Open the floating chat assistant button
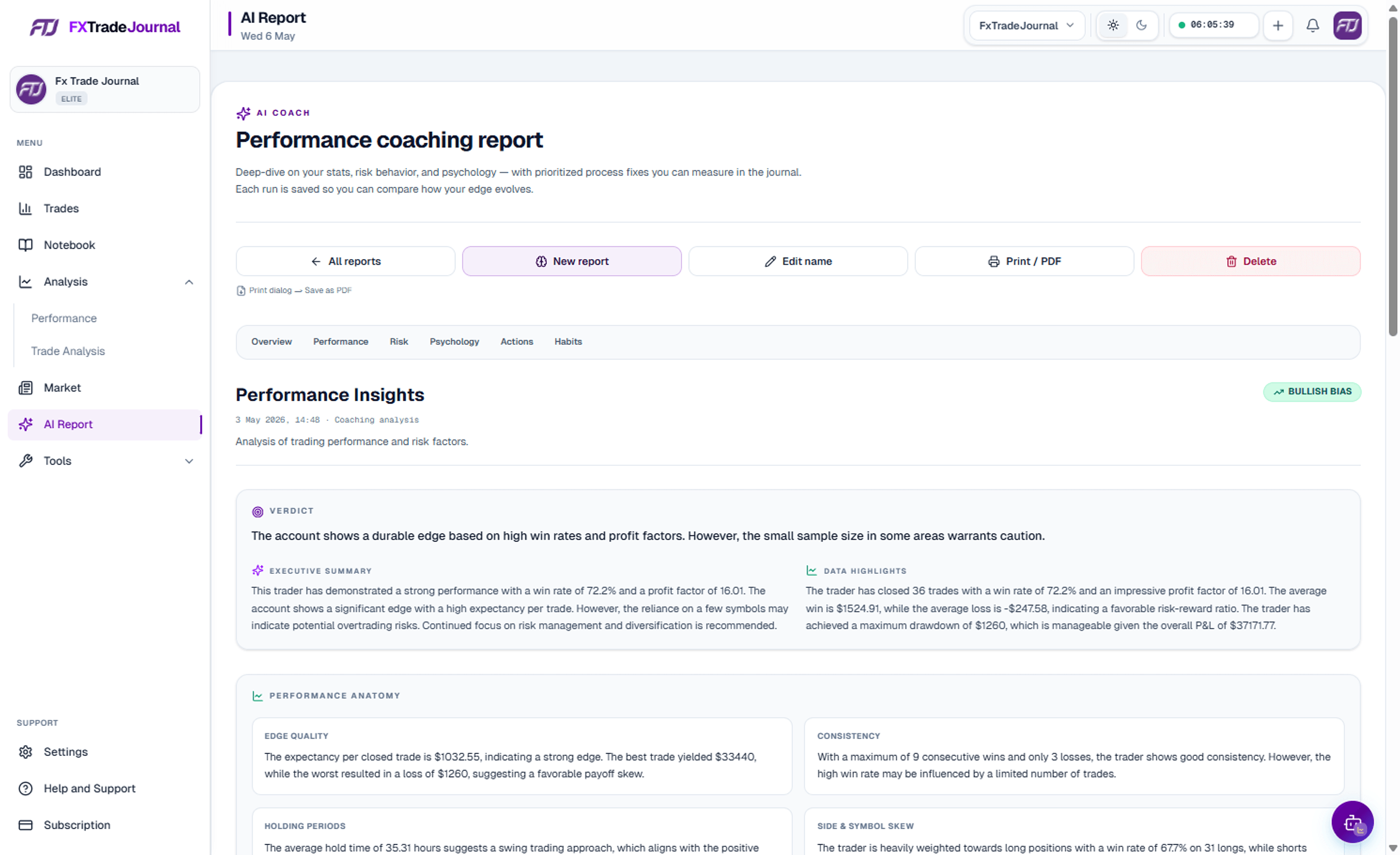 point(1352,822)
